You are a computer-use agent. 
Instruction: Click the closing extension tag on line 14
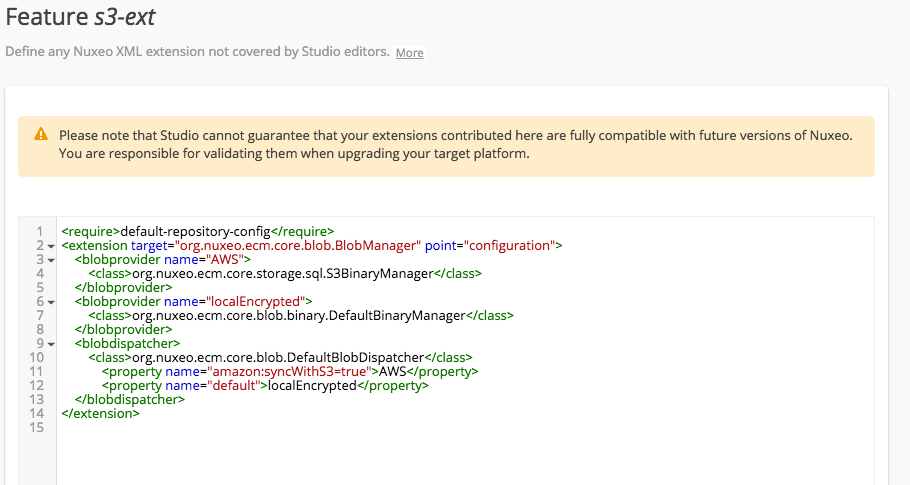click(x=100, y=414)
